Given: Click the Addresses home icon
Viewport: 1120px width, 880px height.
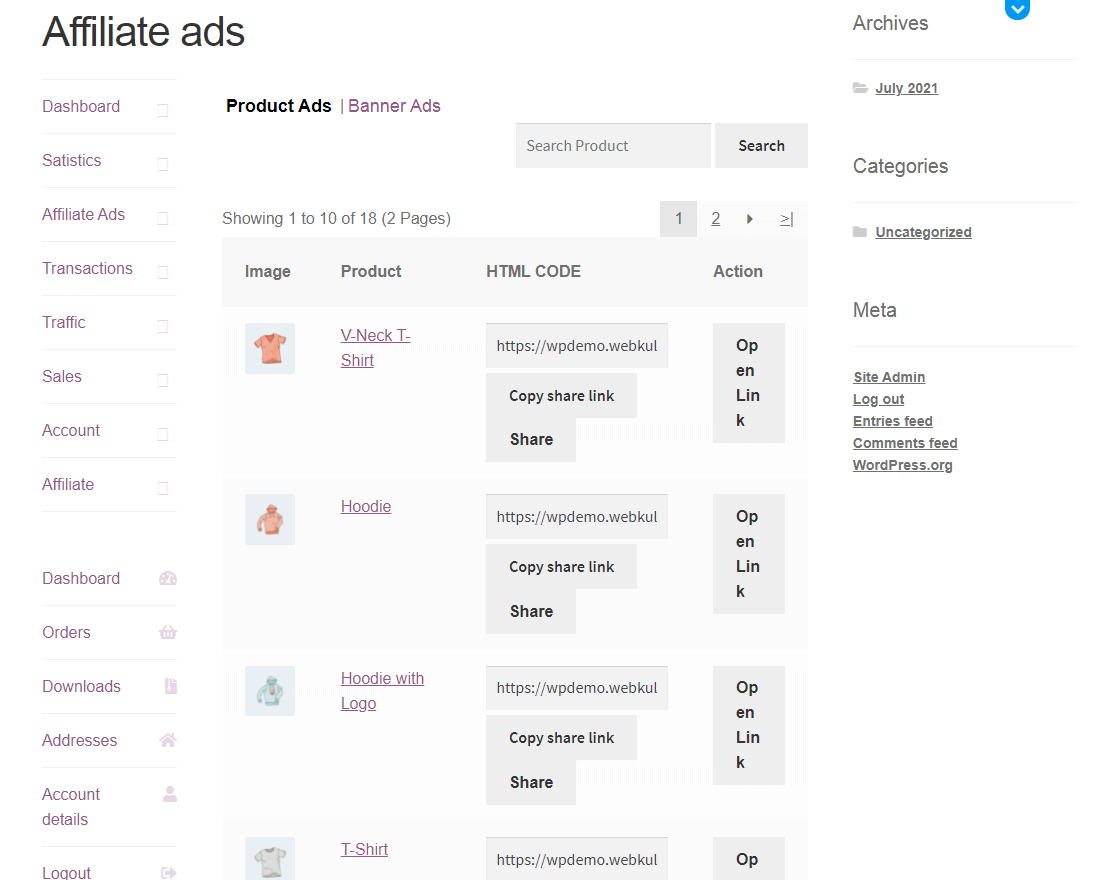Looking at the screenshot, I should coord(168,740).
